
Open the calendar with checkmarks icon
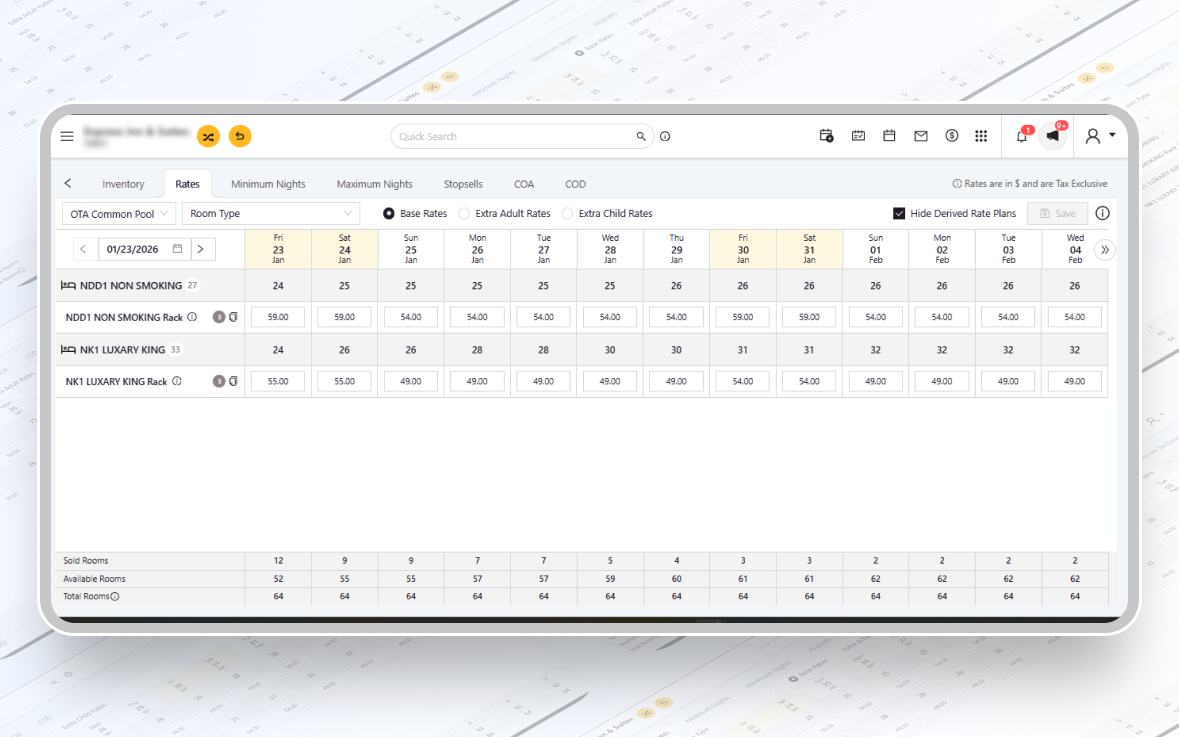(858, 135)
